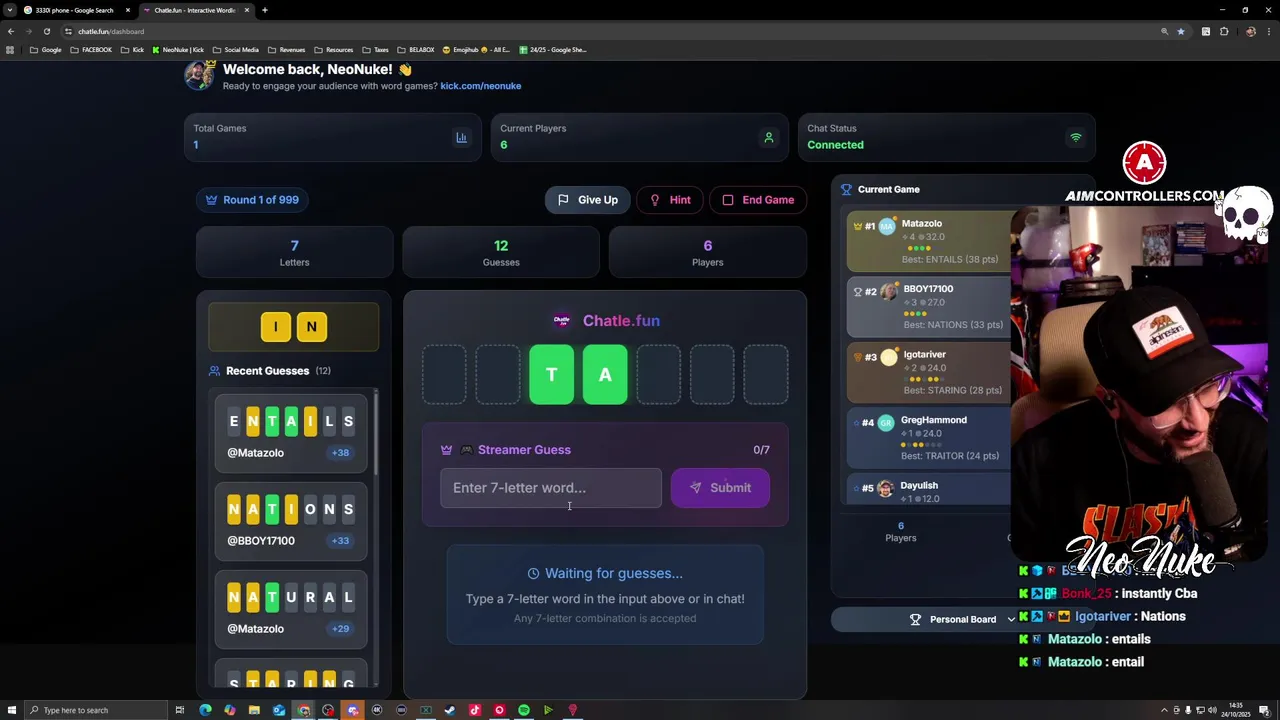This screenshot has height=720, width=1280.
Task: Click the Current Players person icon
Action: 768,138
